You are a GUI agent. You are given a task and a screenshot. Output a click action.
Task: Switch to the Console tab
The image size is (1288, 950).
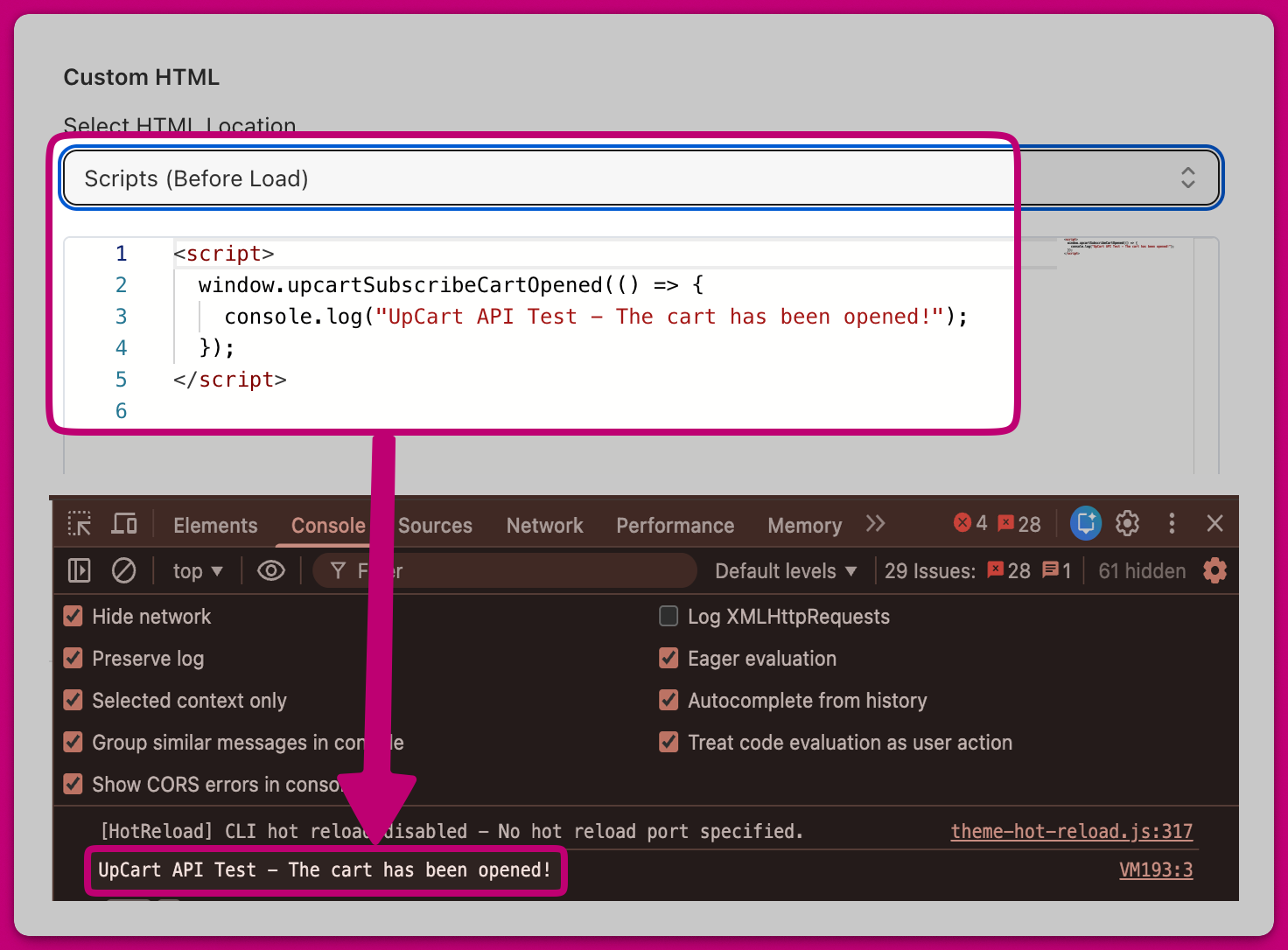(x=328, y=525)
